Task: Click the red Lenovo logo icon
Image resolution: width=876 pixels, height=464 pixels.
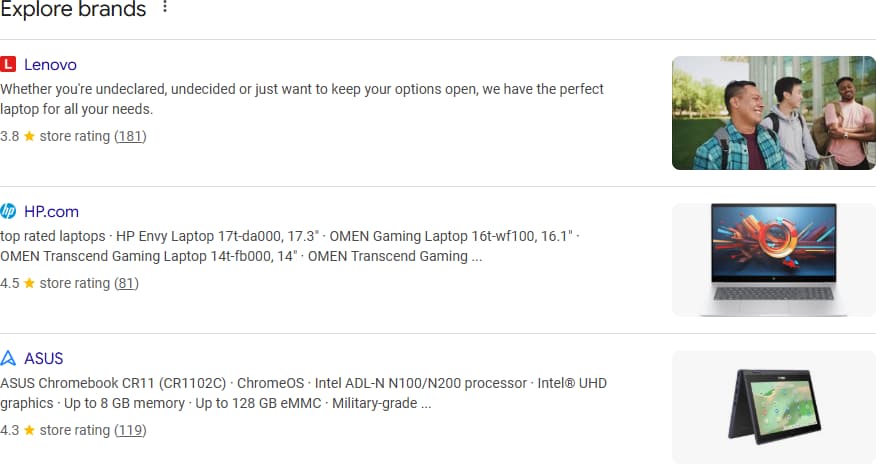Action: [8, 64]
